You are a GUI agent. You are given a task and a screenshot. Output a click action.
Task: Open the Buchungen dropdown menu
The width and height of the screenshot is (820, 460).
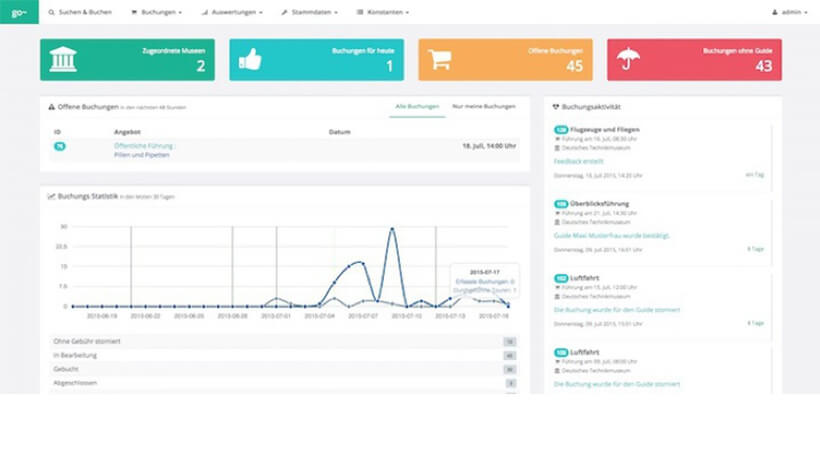click(157, 12)
